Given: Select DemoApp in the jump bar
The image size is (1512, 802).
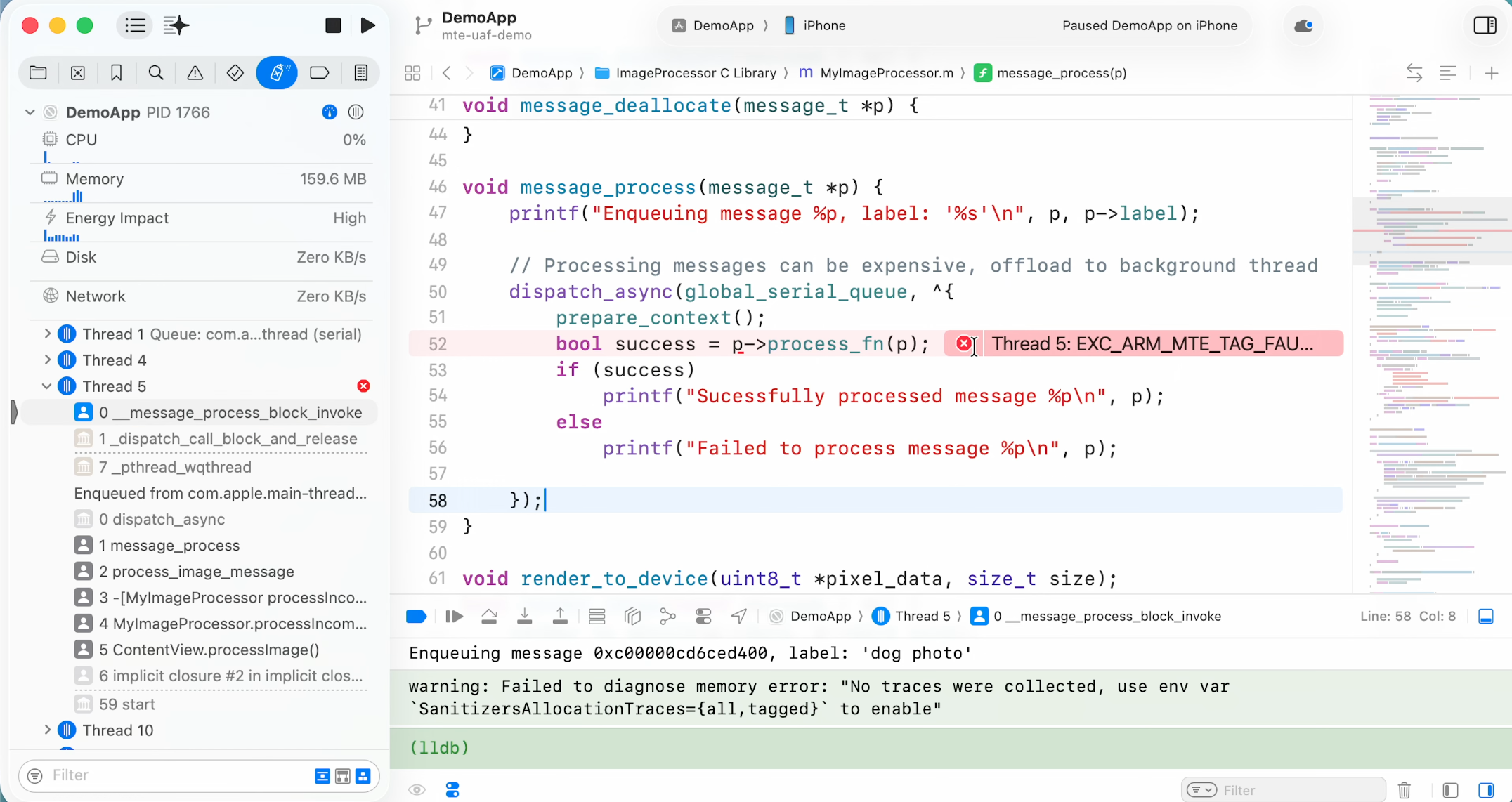Looking at the screenshot, I should 531,73.
